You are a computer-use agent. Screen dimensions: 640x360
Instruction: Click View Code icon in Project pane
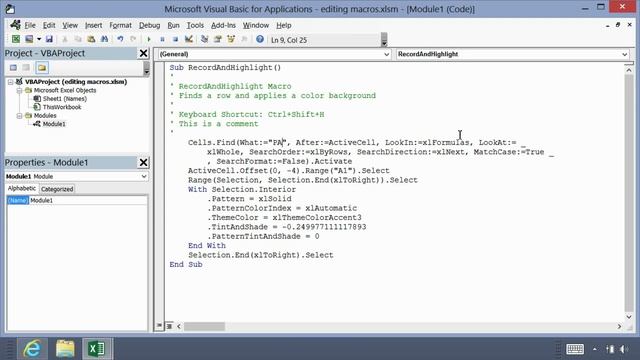click(x=13, y=68)
